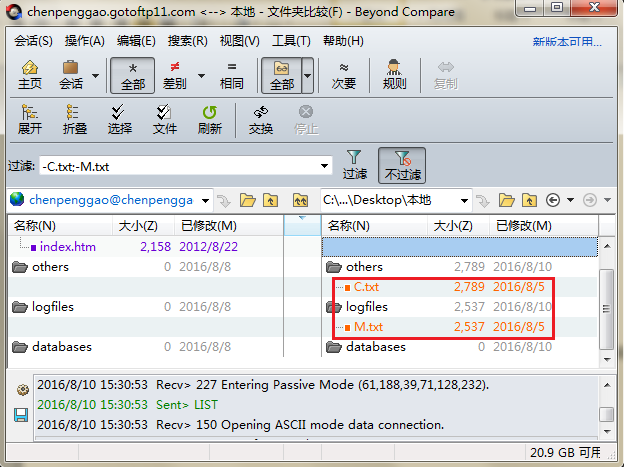This screenshot has width=624, height=467.
Task: Sort left pane by 大小(Z) column
Action: pos(143,226)
